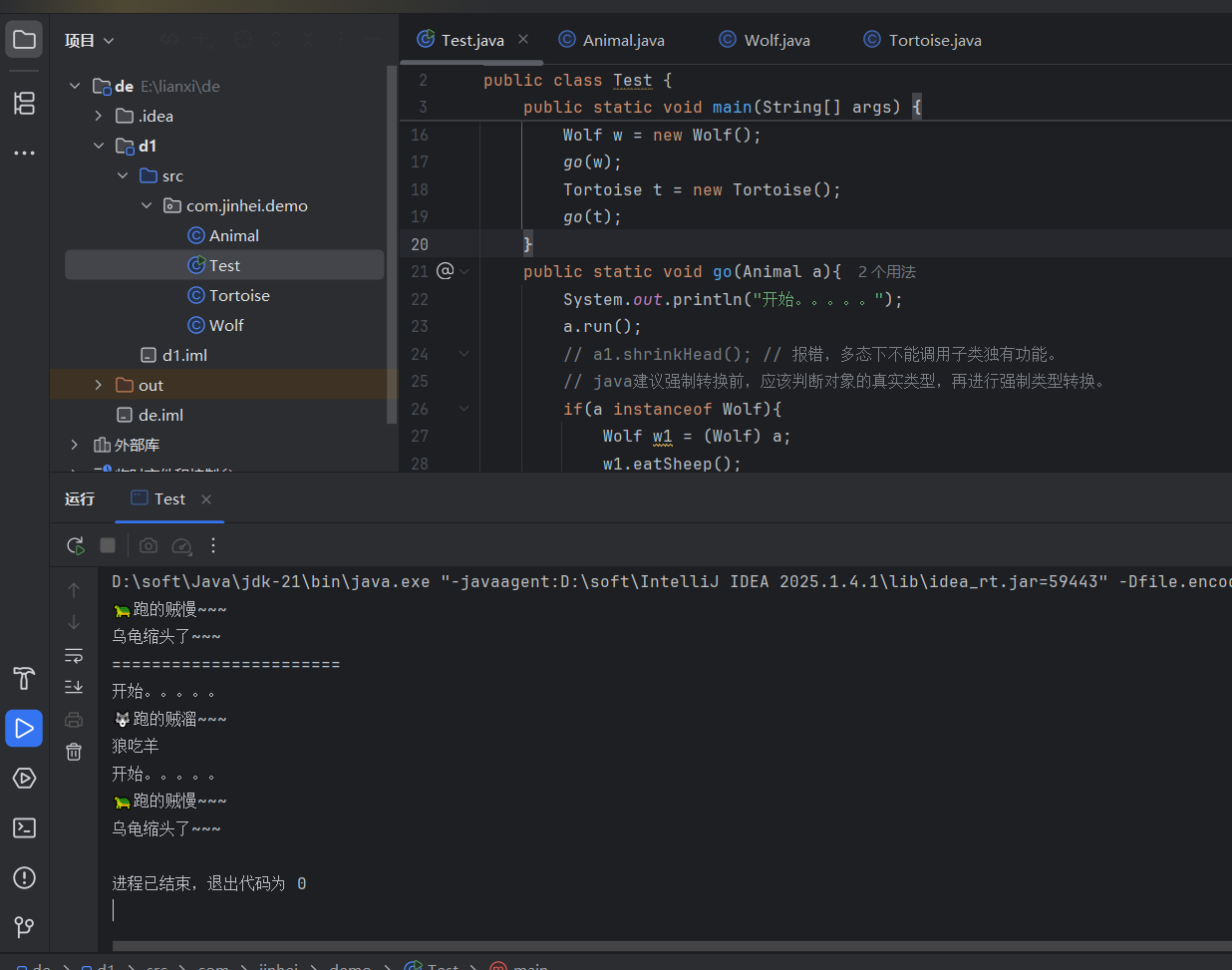Select the Test class in project tree
Image resolution: width=1232 pixels, height=970 pixels.
224,265
